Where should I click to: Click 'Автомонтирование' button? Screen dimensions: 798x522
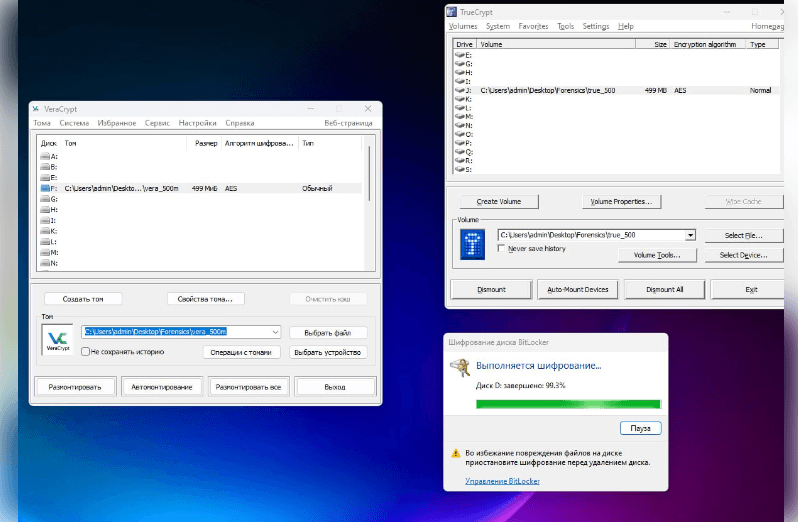(162, 387)
